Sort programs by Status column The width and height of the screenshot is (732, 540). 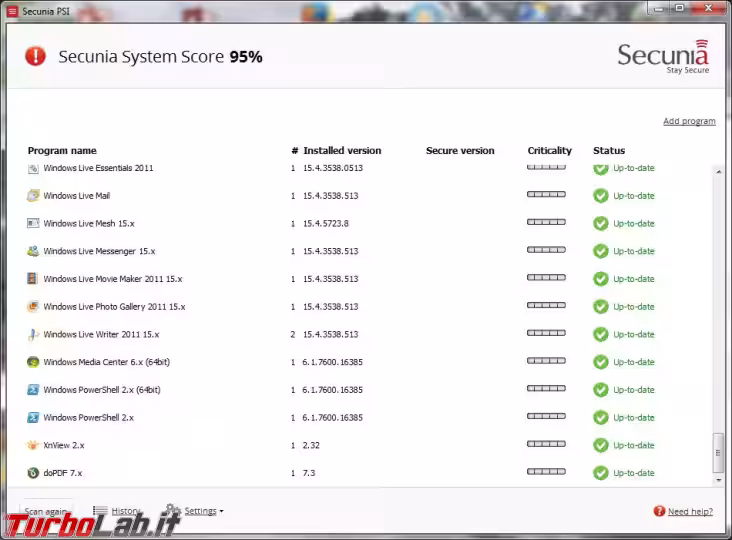(608, 151)
